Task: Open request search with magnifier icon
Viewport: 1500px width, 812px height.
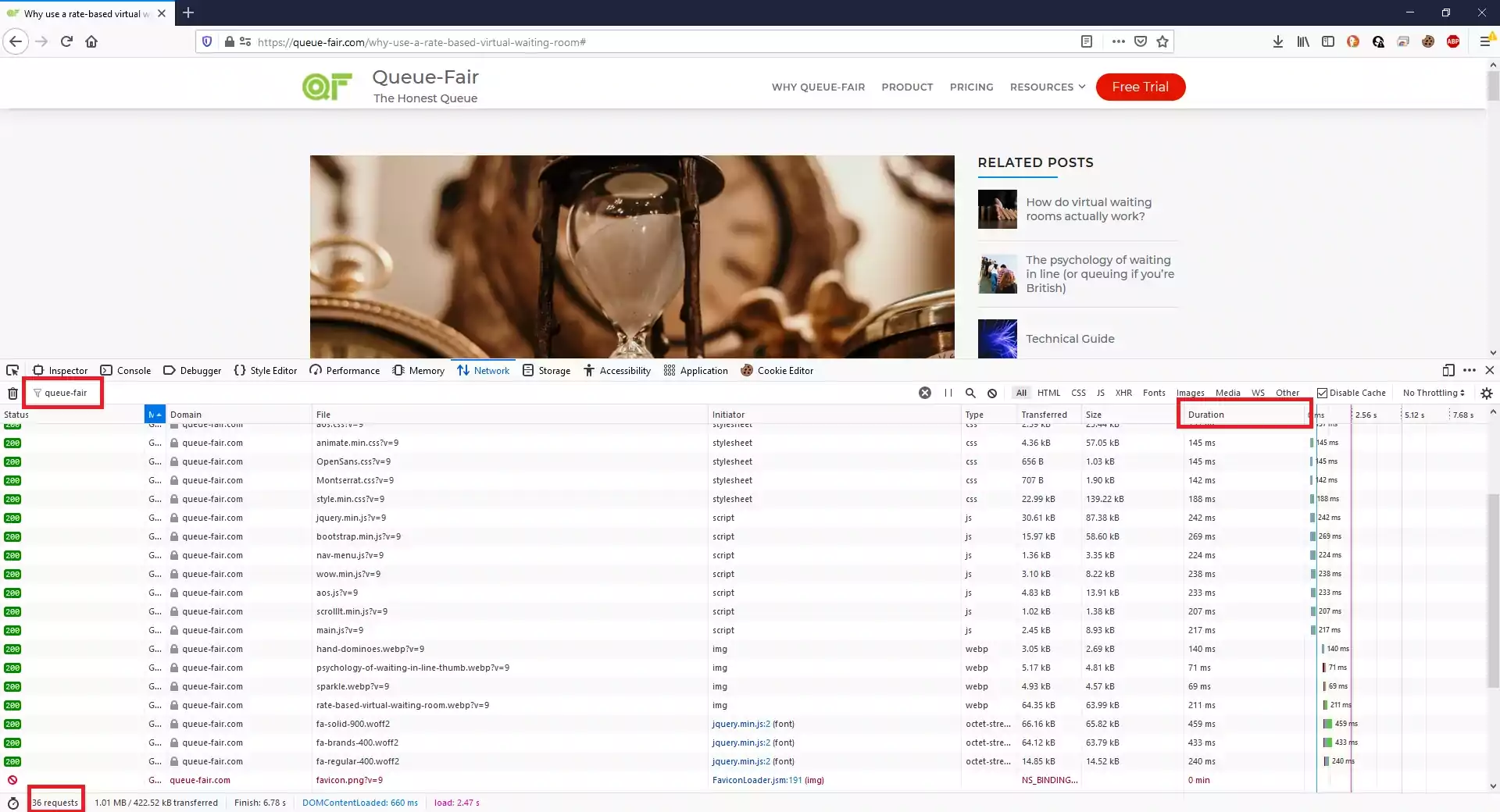Action: [969, 393]
